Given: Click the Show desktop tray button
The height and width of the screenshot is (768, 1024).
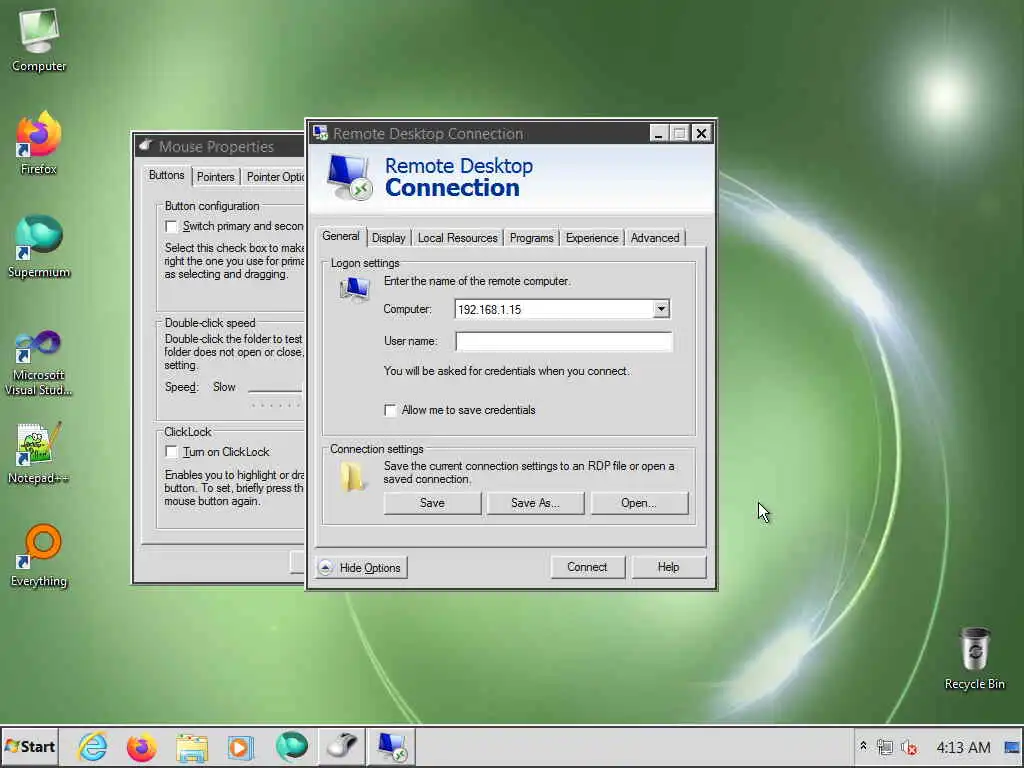Looking at the screenshot, I should [1012, 746].
